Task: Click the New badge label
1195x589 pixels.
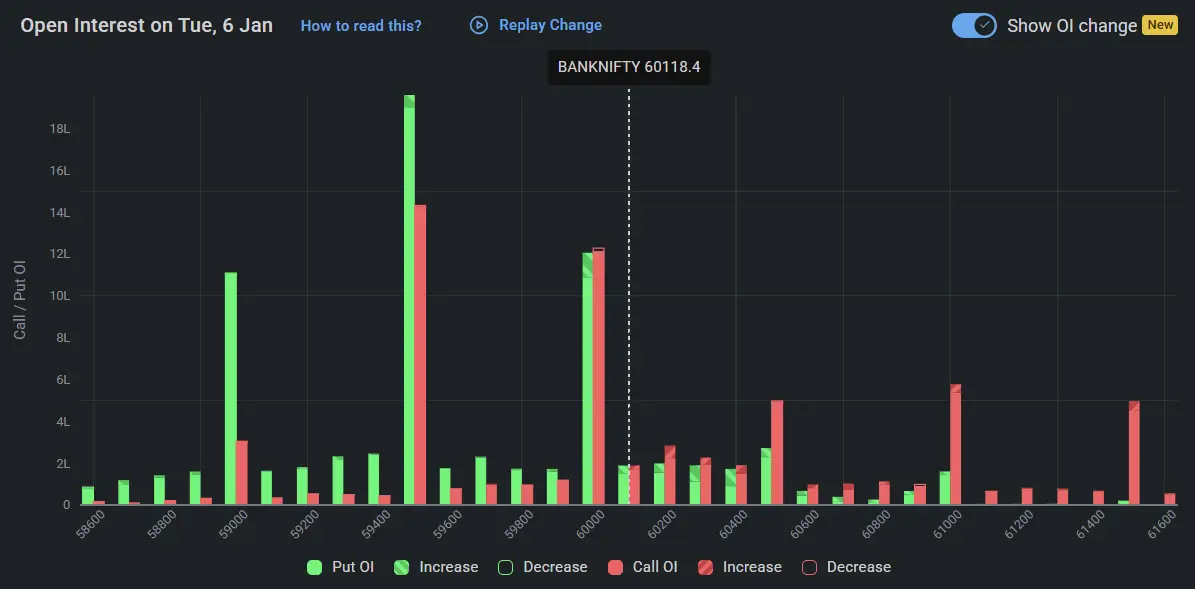Action: [x=1160, y=25]
